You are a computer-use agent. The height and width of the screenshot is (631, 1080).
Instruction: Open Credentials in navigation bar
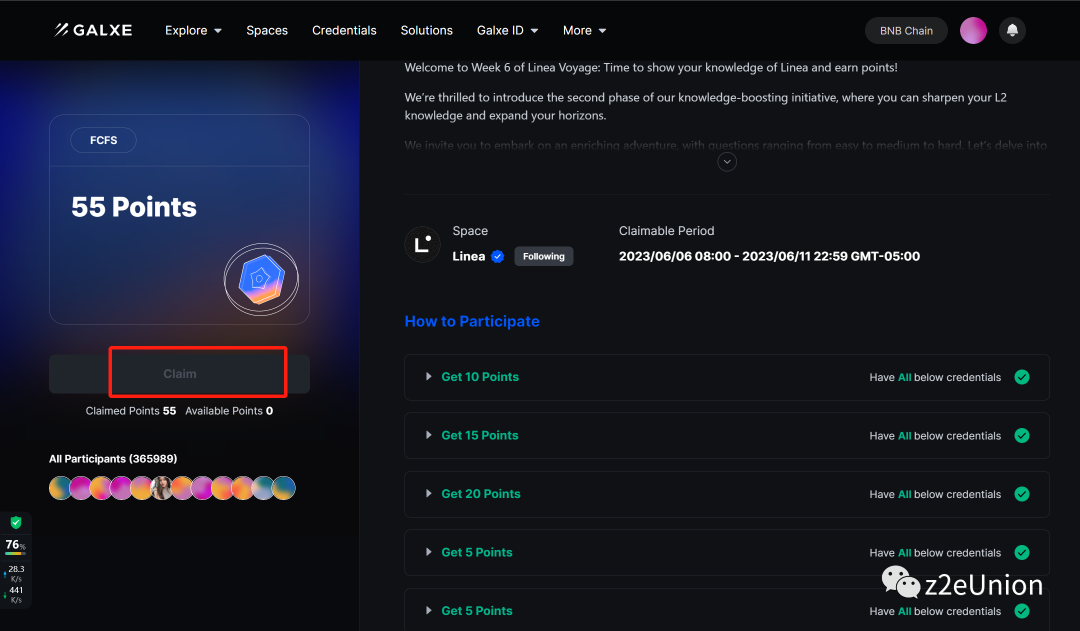pyautogui.click(x=344, y=30)
